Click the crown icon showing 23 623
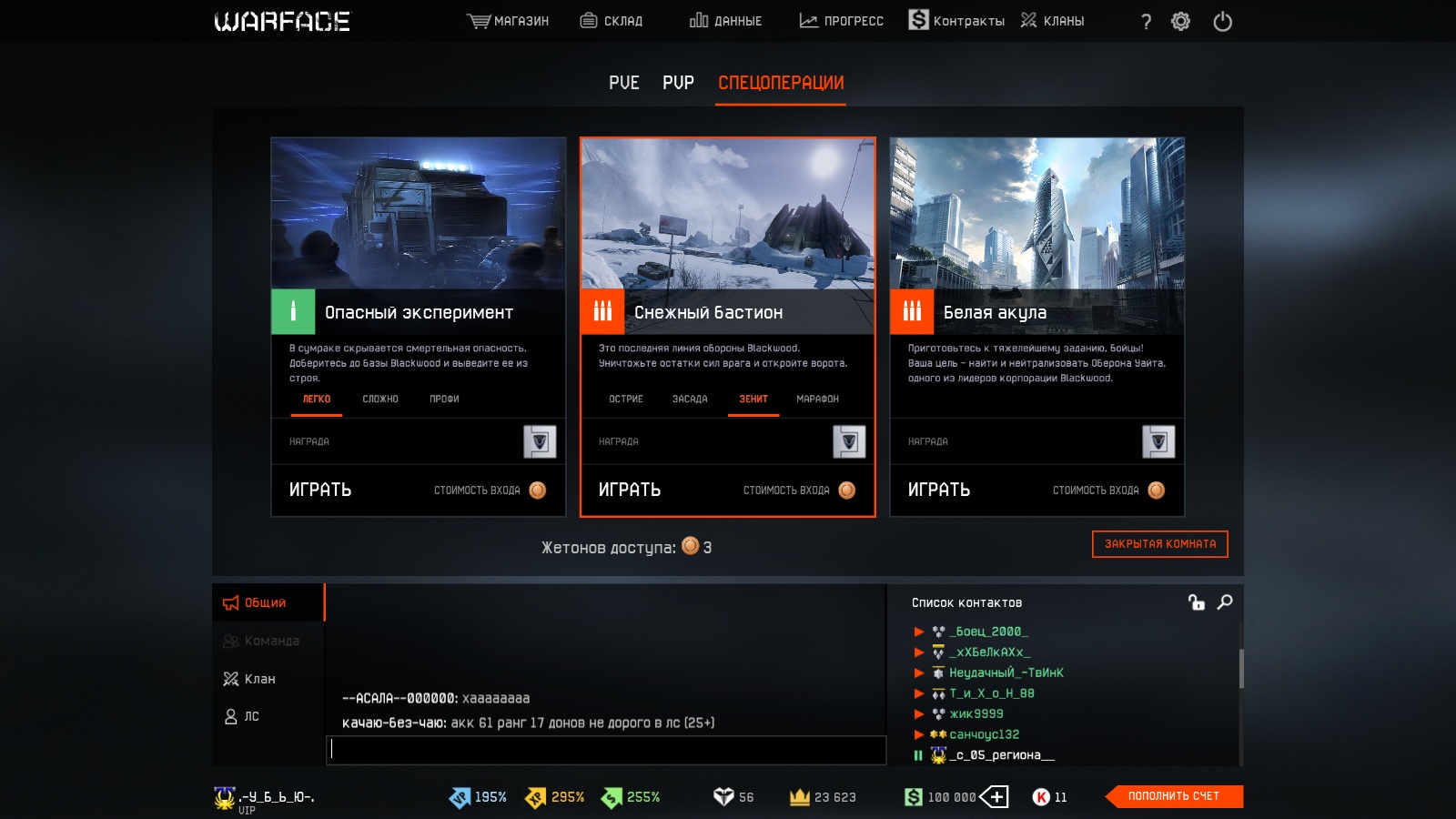The width and height of the screenshot is (1456, 819). point(800,797)
